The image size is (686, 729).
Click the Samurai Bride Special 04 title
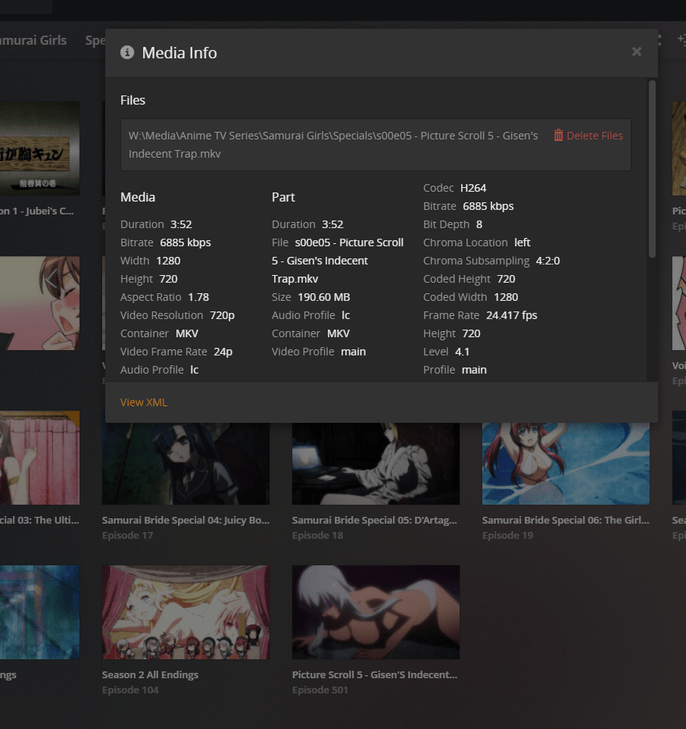pos(185,520)
